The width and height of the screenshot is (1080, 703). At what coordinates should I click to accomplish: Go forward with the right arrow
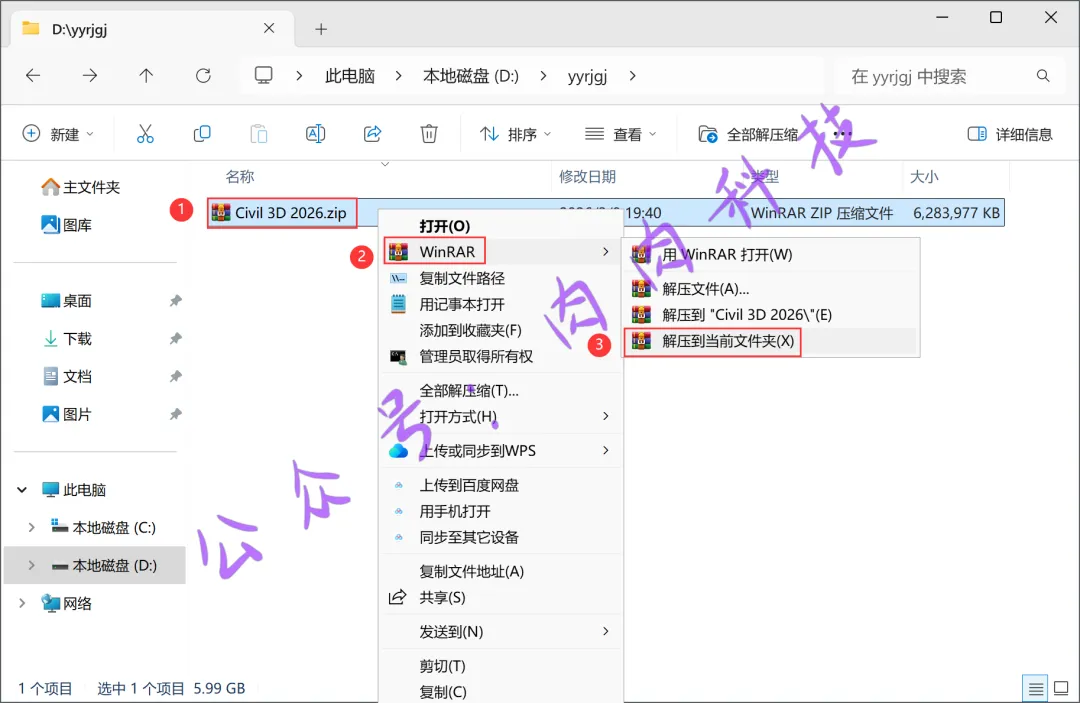click(90, 76)
